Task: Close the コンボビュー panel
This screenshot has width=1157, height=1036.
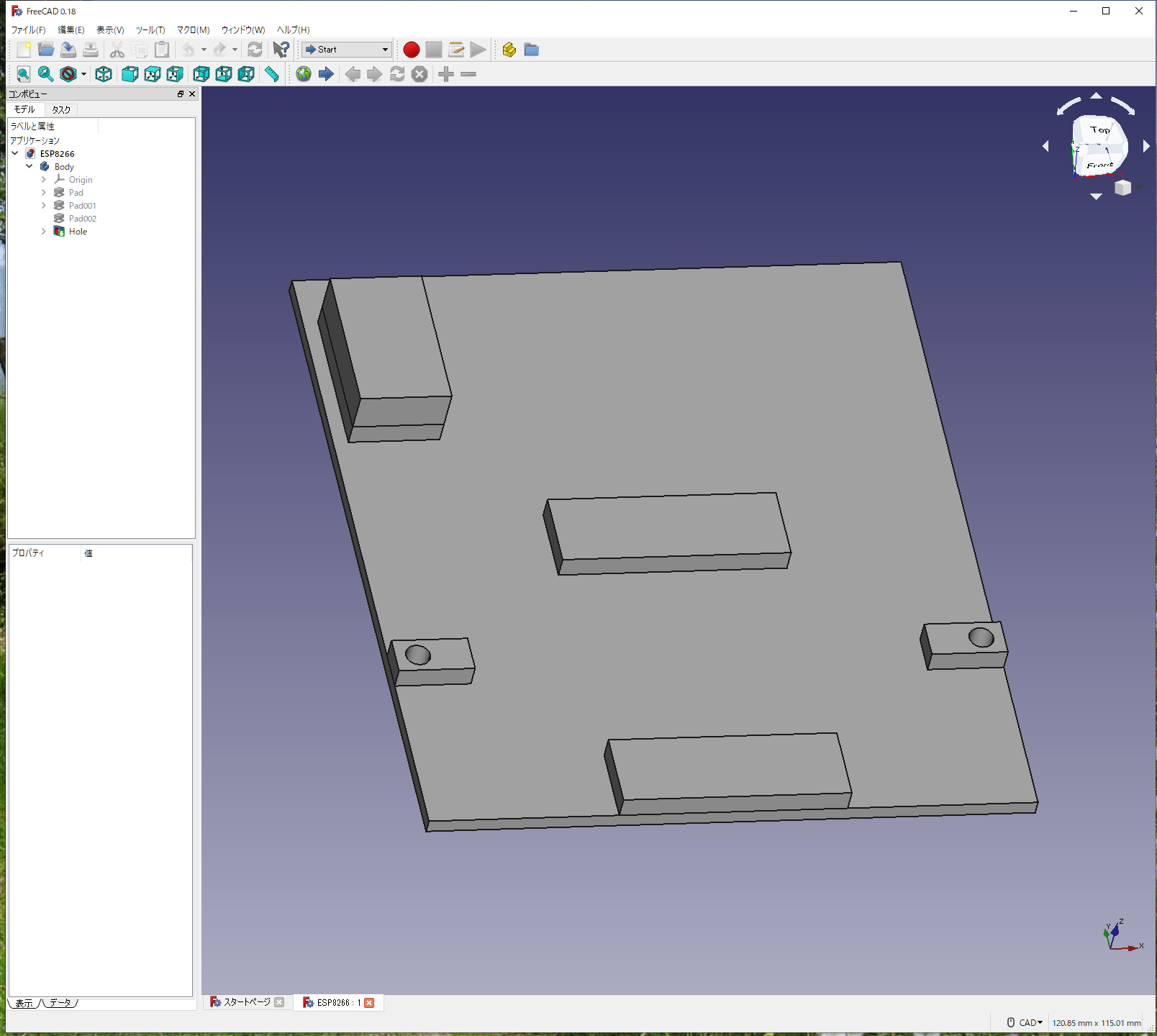Action: pyautogui.click(x=192, y=94)
